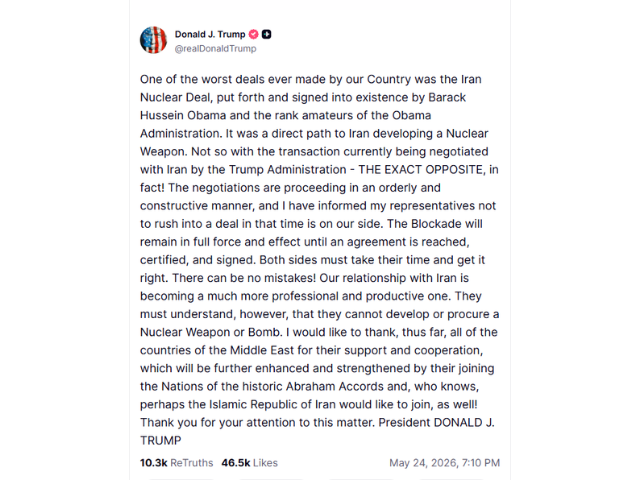This screenshot has width=640, height=480.
Task: Click the red verified checkmark badge
Action: click(x=253, y=34)
